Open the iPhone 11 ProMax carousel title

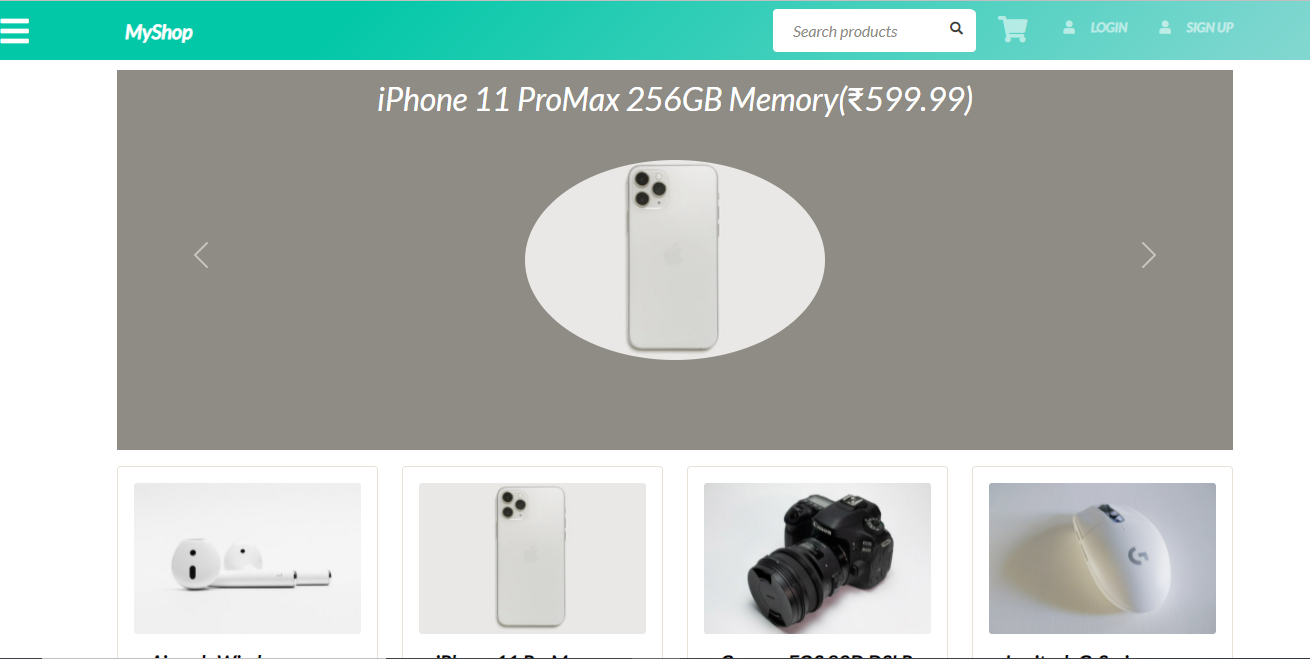[674, 100]
